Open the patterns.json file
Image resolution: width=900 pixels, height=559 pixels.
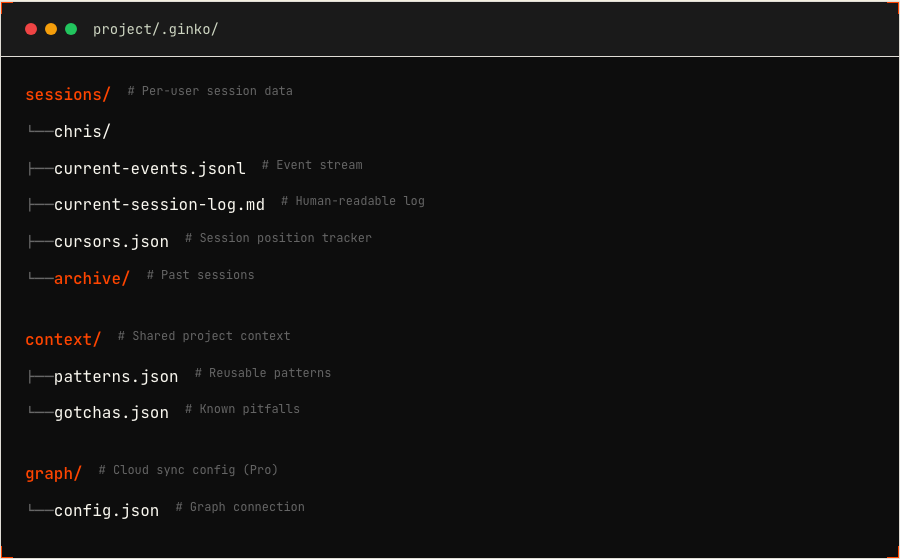coord(116,377)
